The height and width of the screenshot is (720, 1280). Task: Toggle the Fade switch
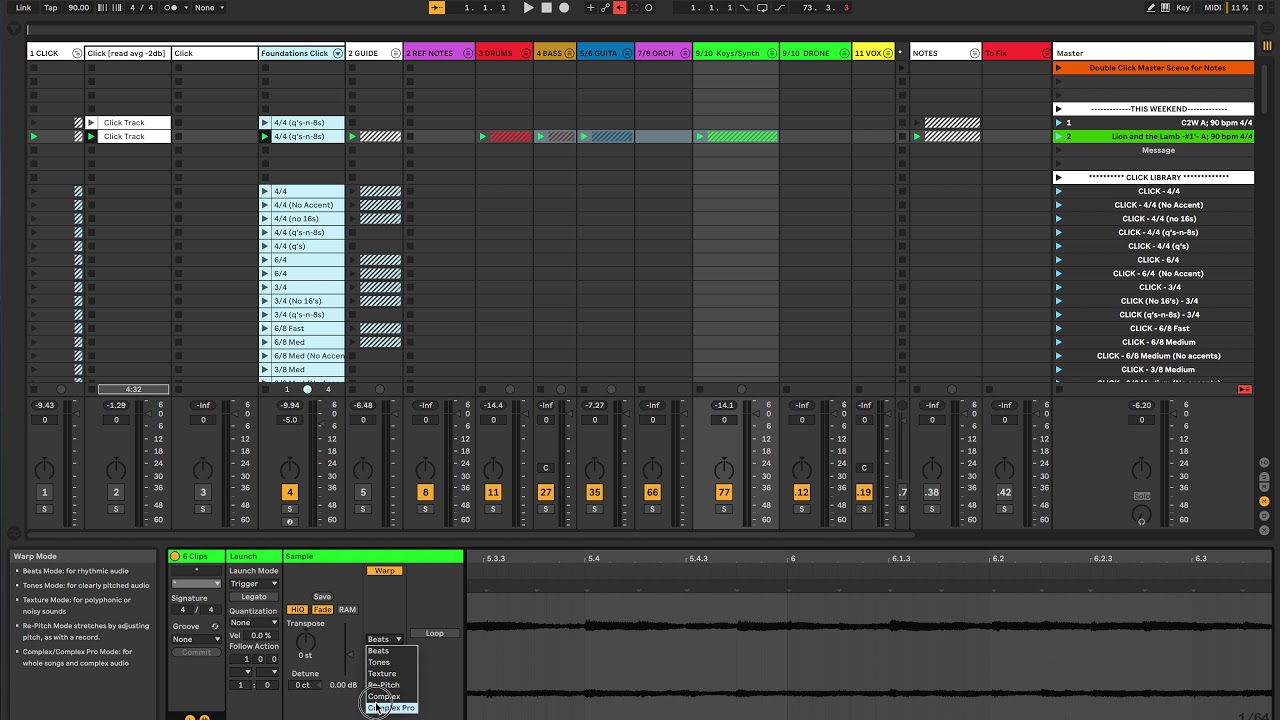click(x=322, y=609)
